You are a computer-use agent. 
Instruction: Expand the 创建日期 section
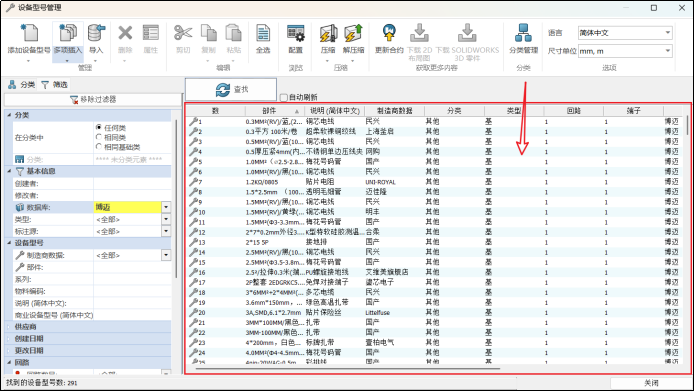coord(9,339)
